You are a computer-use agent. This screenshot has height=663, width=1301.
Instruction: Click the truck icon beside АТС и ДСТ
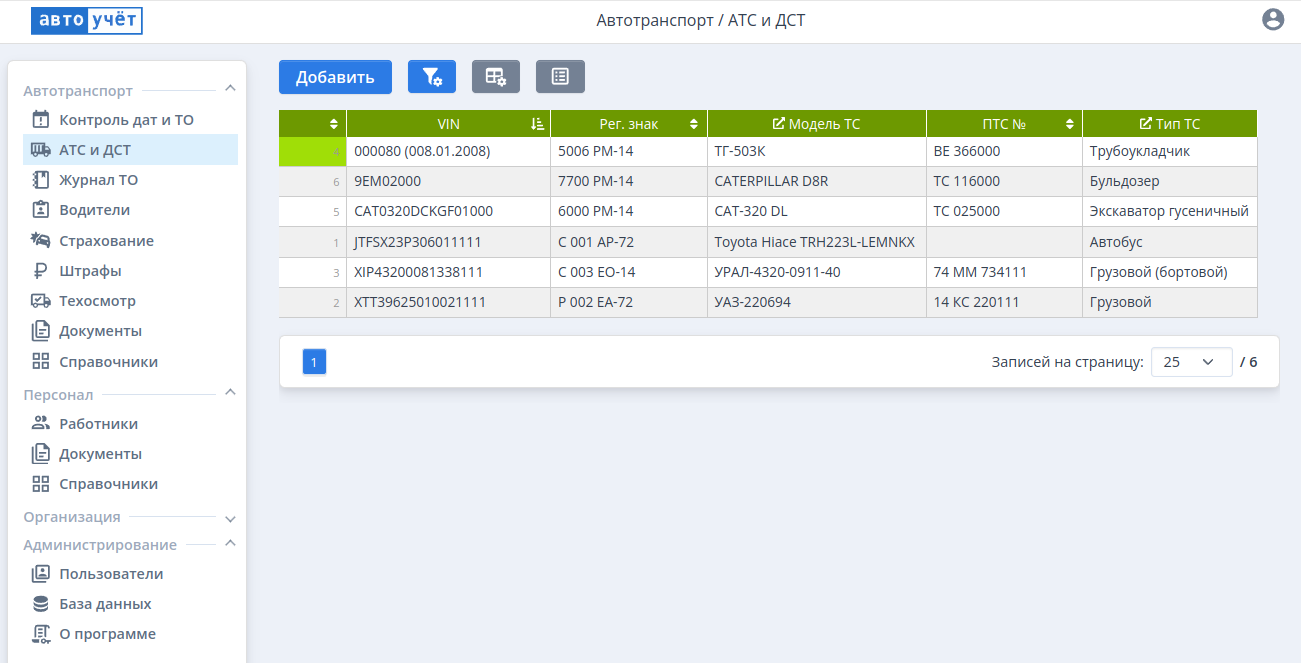click(x=41, y=150)
